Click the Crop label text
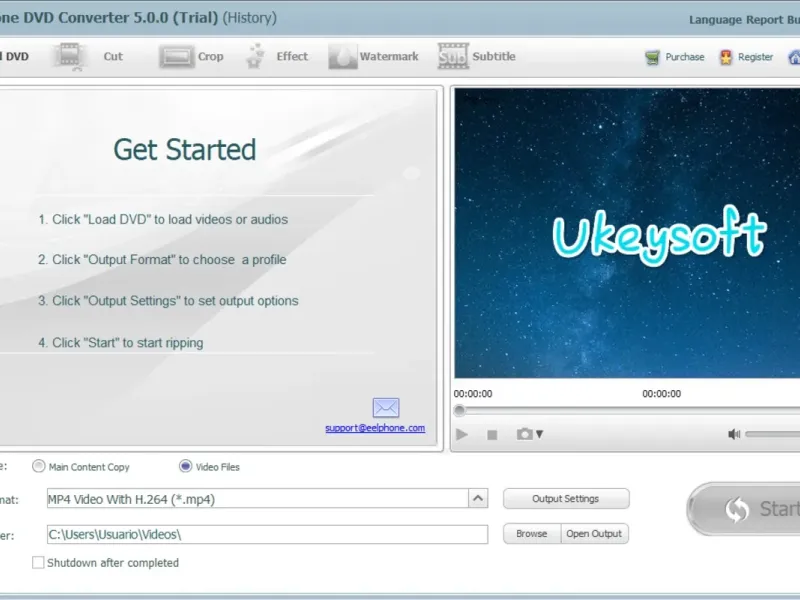Screen dimensions: 800x600 pyautogui.click(x=211, y=57)
